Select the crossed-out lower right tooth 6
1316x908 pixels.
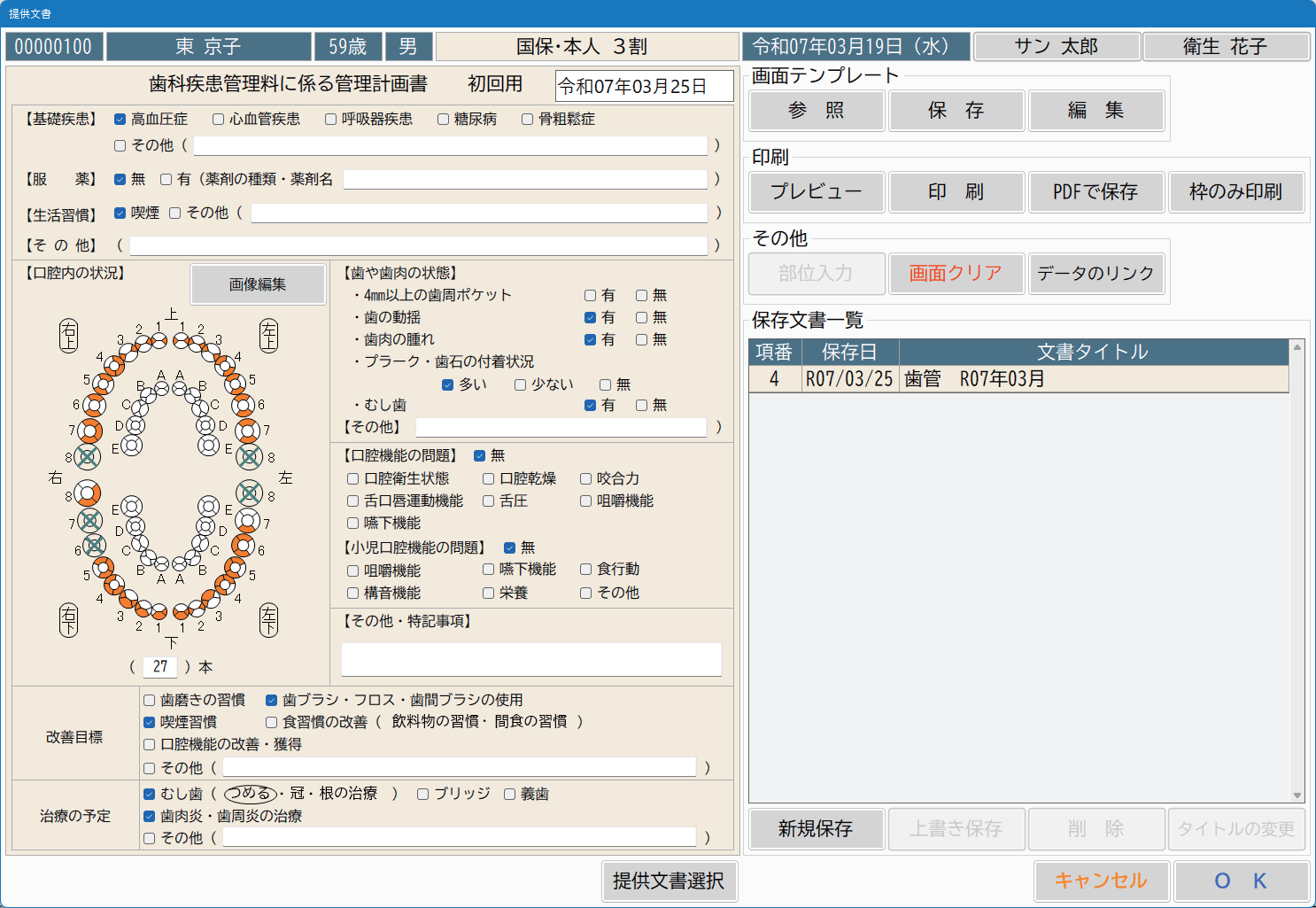[x=94, y=546]
